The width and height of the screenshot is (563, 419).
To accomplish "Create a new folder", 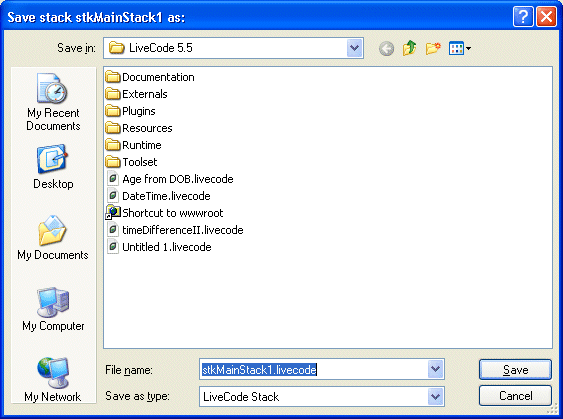I will click(x=433, y=48).
